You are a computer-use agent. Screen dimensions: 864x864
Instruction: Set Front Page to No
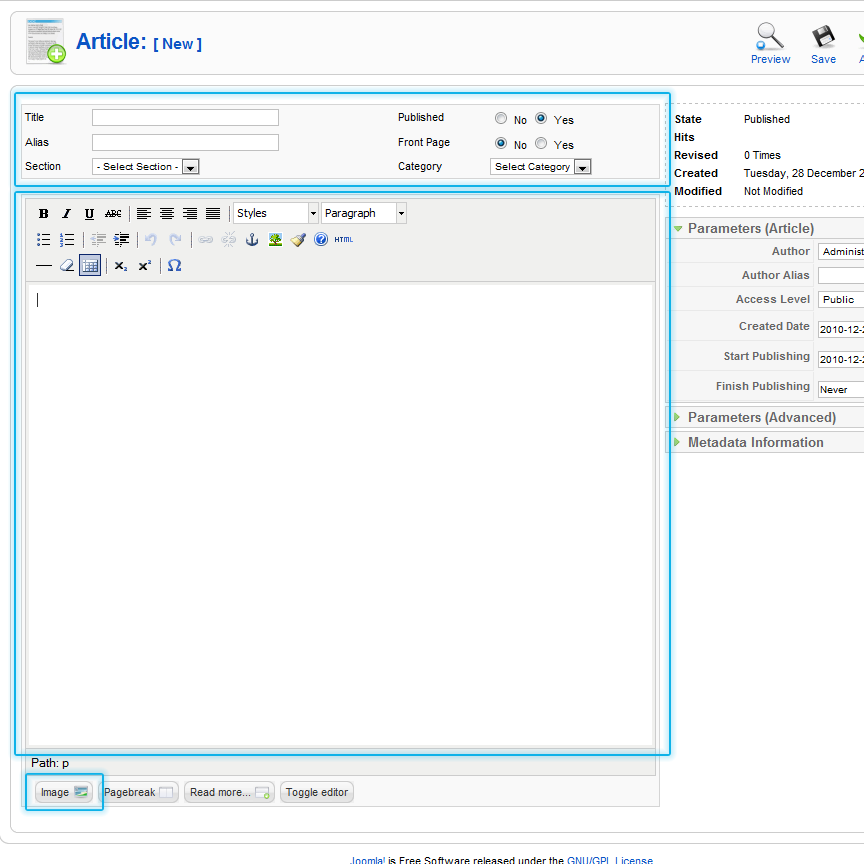click(x=501, y=143)
